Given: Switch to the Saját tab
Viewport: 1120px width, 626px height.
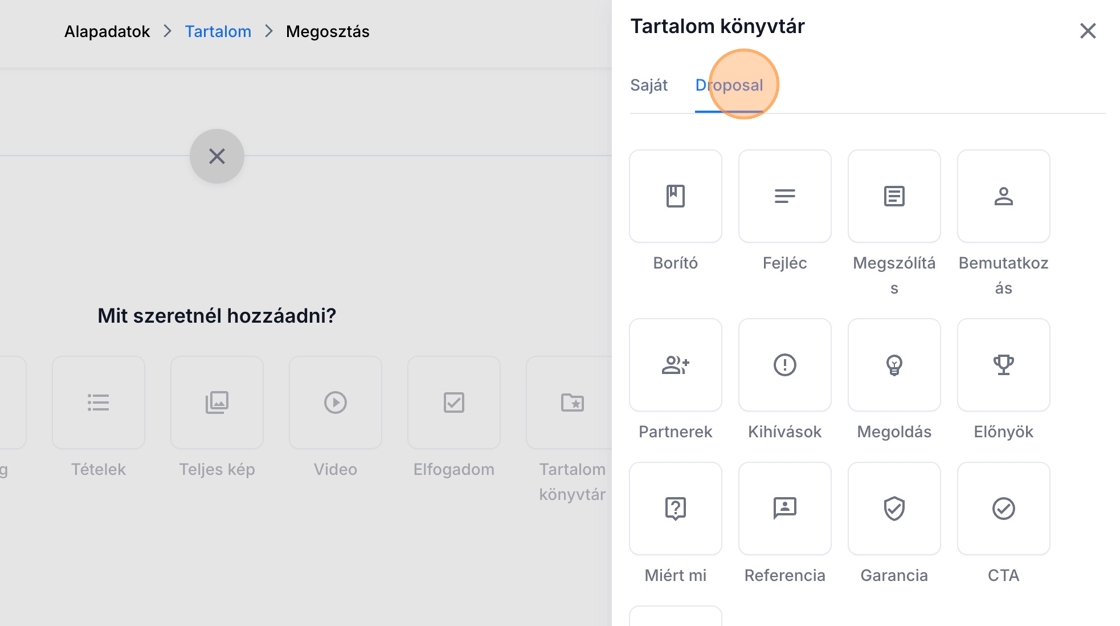Looking at the screenshot, I should (x=649, y=85).
